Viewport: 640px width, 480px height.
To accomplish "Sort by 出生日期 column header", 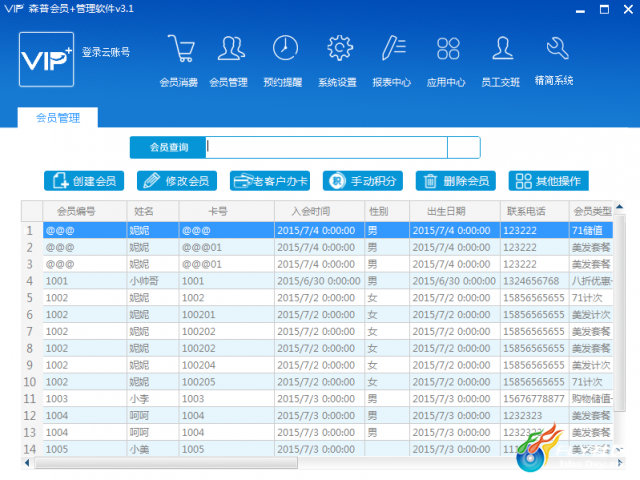I will [455, 211].
